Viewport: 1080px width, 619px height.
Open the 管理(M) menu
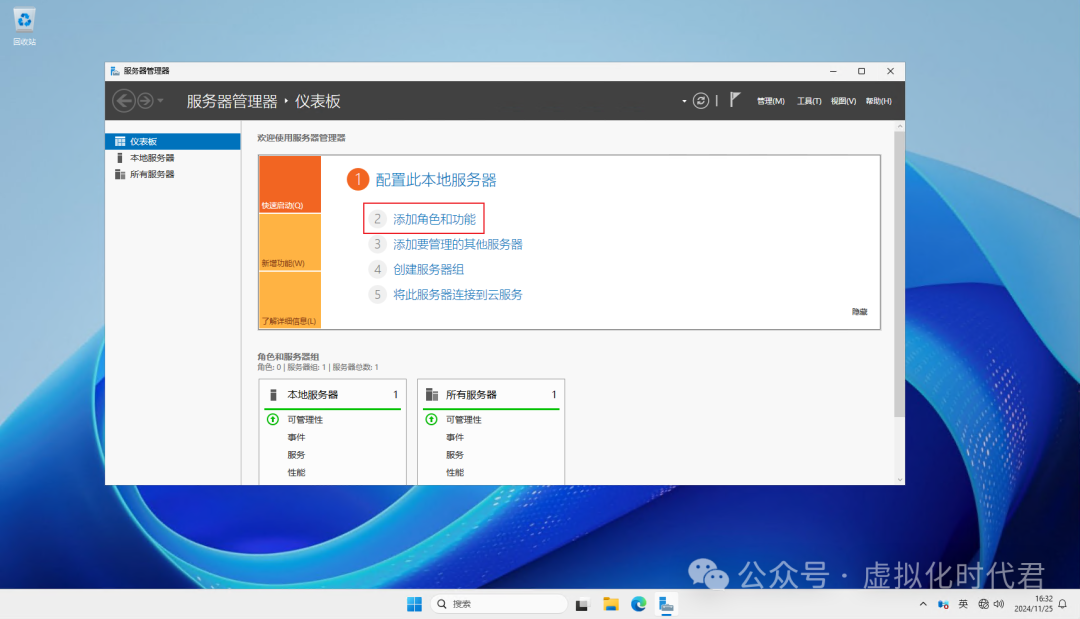coord(771,101)
